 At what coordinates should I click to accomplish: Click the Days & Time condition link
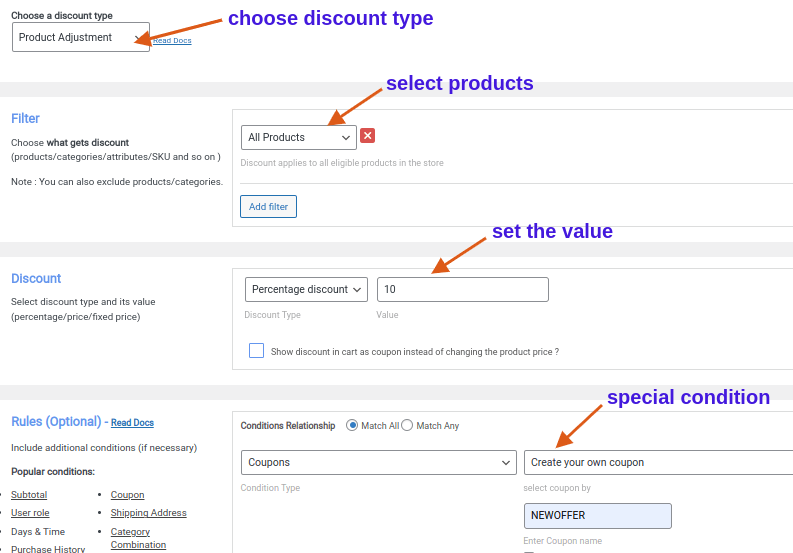point(38,532)
